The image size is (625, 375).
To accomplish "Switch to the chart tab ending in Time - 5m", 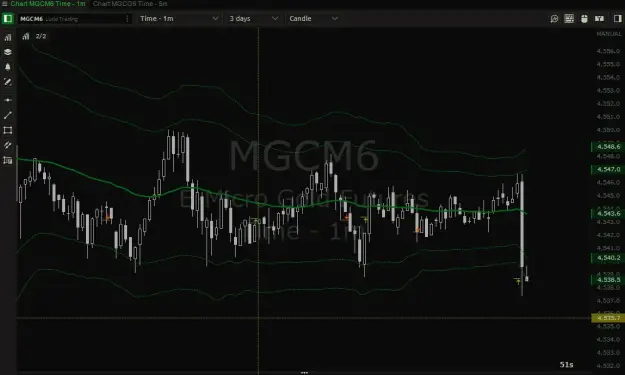I will tap(130, 4).
